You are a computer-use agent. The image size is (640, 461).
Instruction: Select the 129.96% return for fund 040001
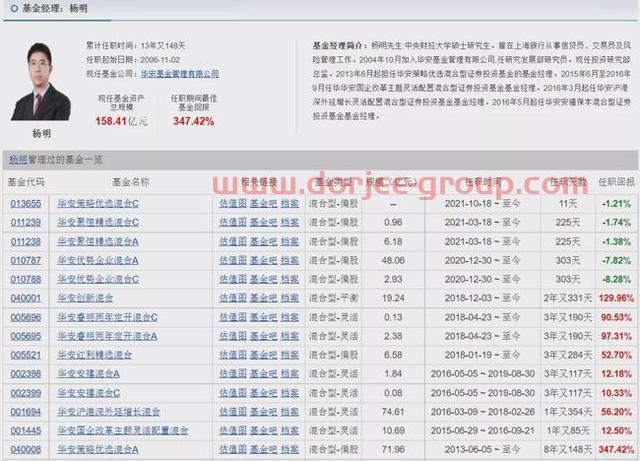point(616,298)
